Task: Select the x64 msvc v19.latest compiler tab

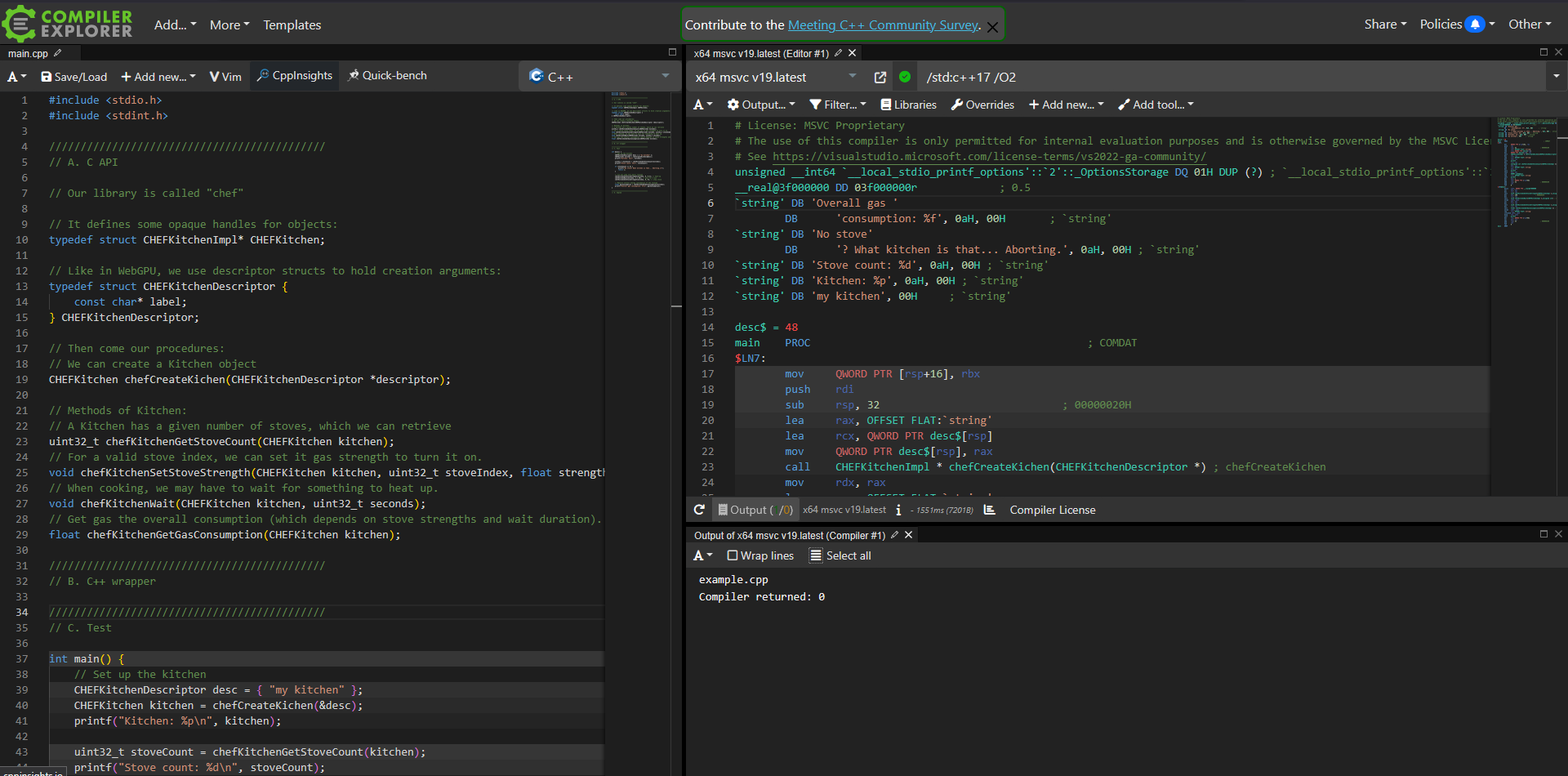Action: point(760,53)
